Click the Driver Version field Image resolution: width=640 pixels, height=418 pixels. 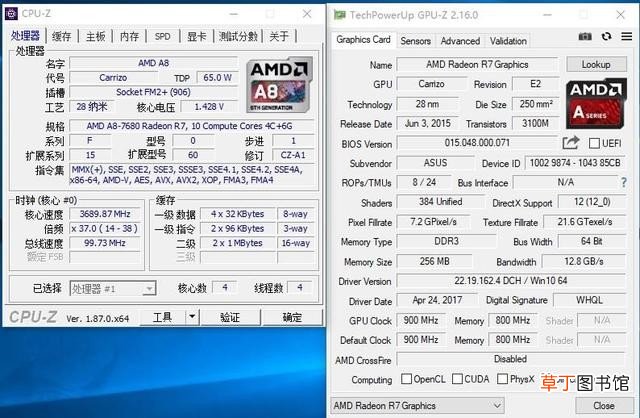511,281
